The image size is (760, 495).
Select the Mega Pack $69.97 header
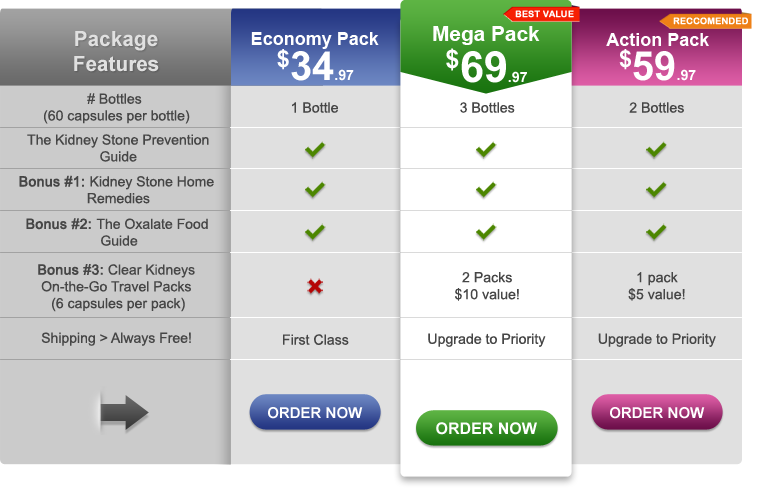(486, 47)
